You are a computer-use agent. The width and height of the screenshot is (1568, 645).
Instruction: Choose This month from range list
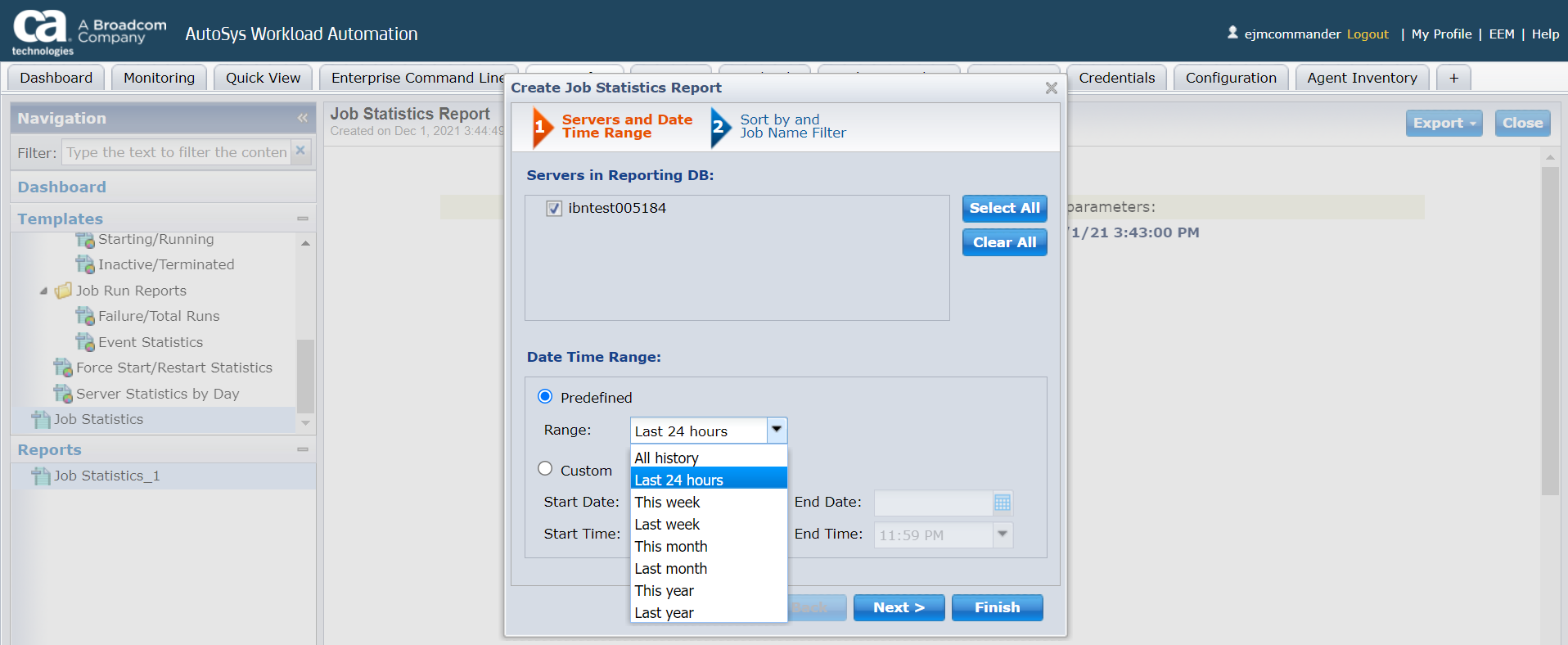[x=709, y=546]
